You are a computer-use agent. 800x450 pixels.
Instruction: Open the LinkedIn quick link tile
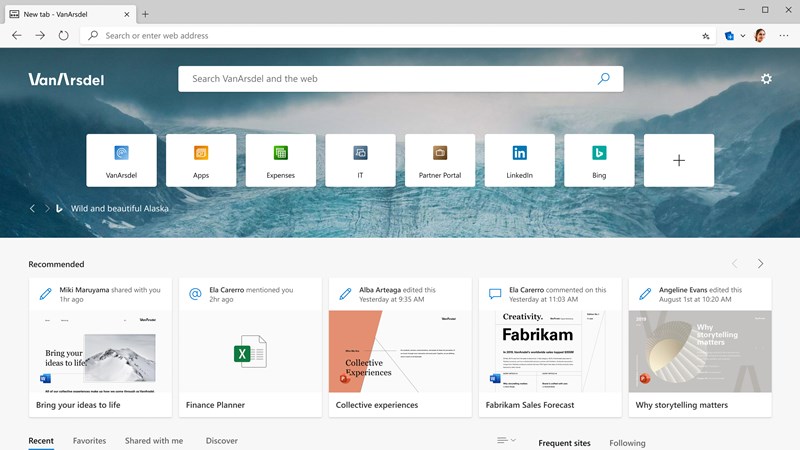pyautogui.click(x=519, y=160)
